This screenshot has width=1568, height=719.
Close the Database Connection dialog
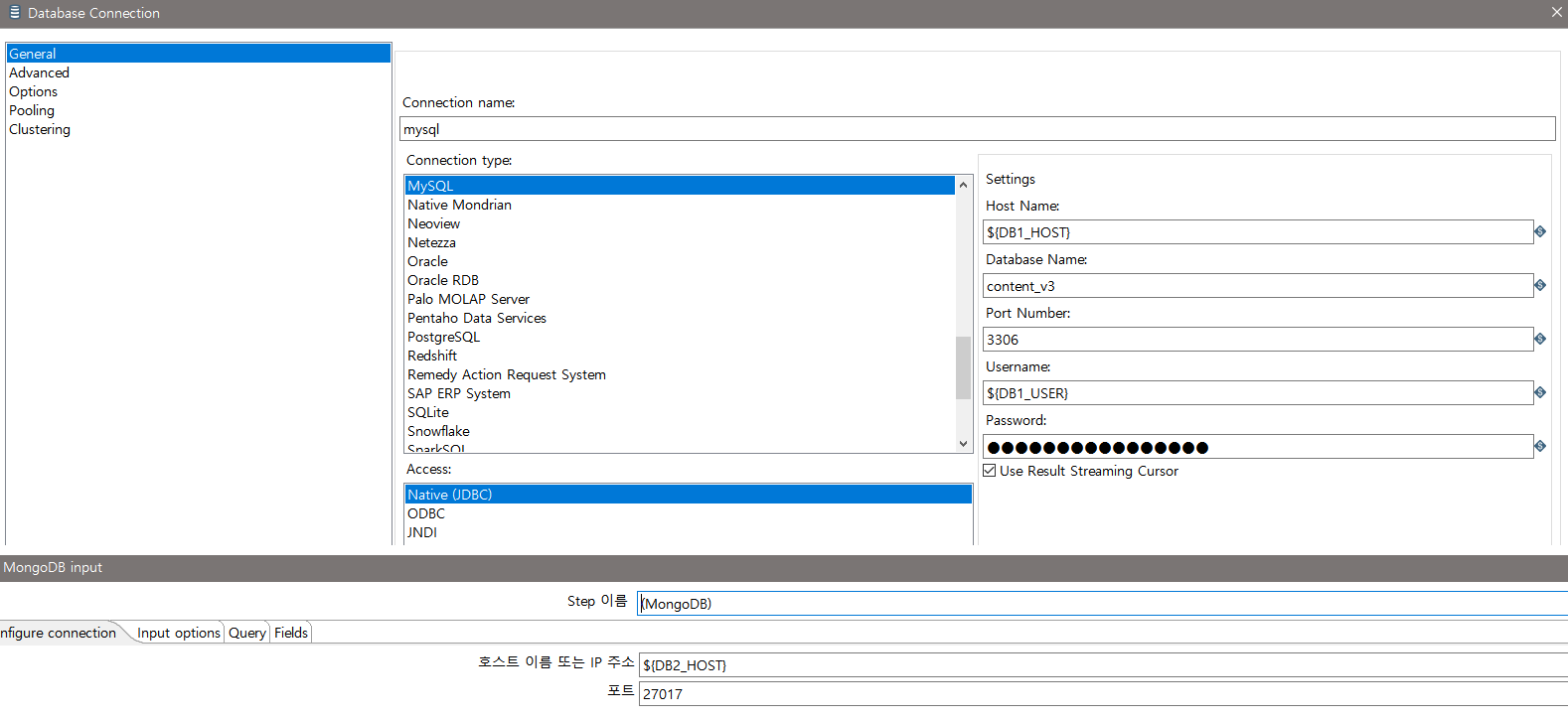tap(1556, 12)
